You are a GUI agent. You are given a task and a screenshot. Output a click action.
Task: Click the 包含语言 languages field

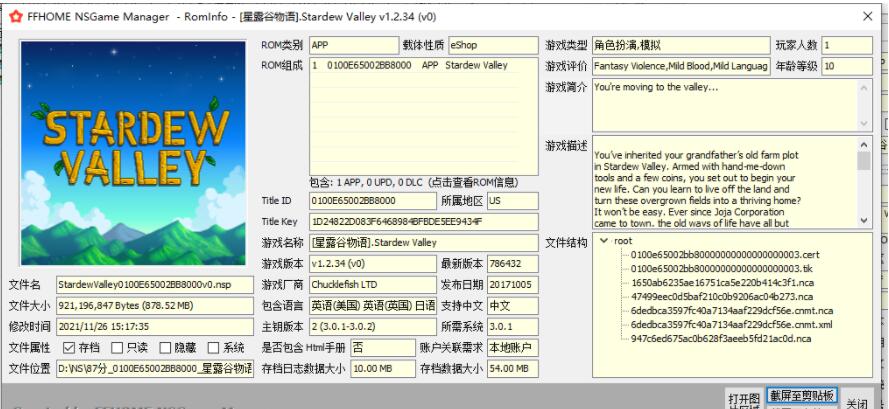(x=373, y=306)
